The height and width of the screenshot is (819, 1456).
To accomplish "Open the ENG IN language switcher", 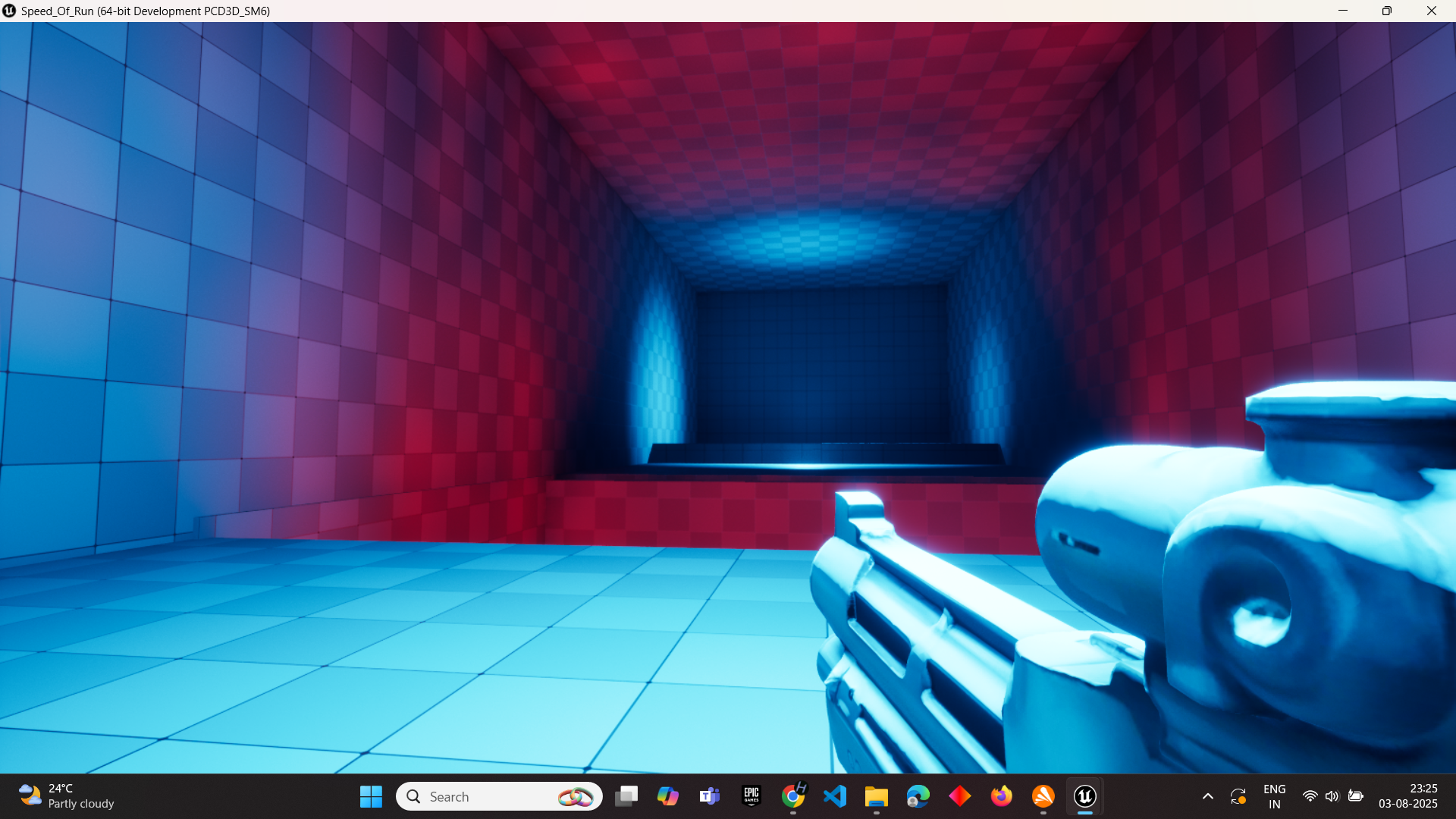I will tap(1274, 796).
